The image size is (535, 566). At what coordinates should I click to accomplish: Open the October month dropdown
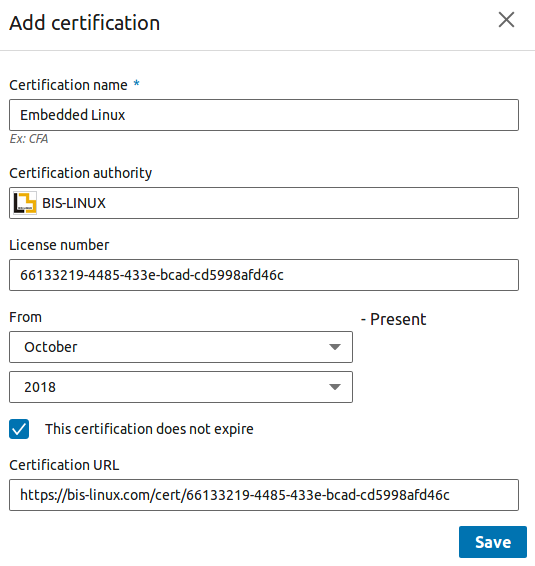pos(181,347)
